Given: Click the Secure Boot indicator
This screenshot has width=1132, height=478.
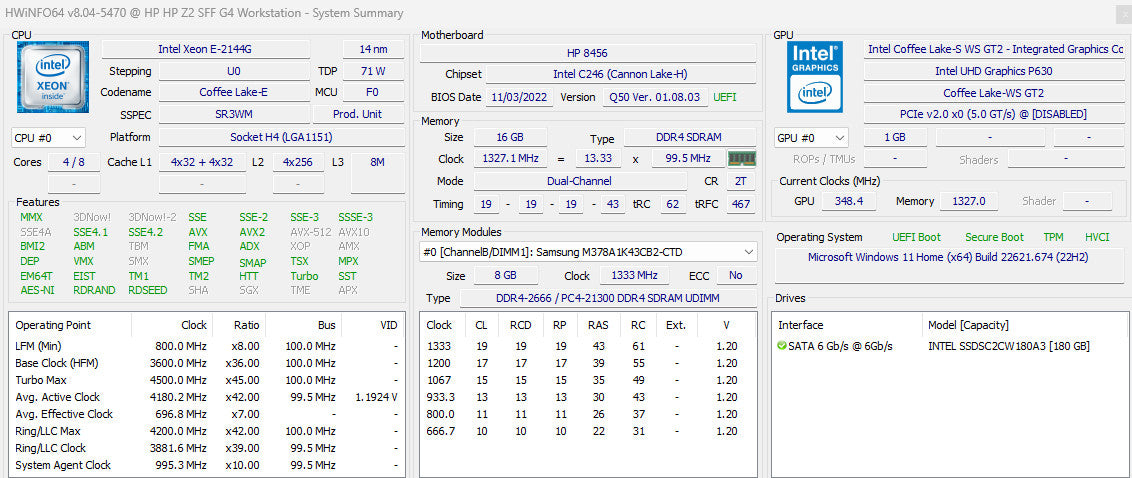Looking at the screenshot, I should 994,237.
